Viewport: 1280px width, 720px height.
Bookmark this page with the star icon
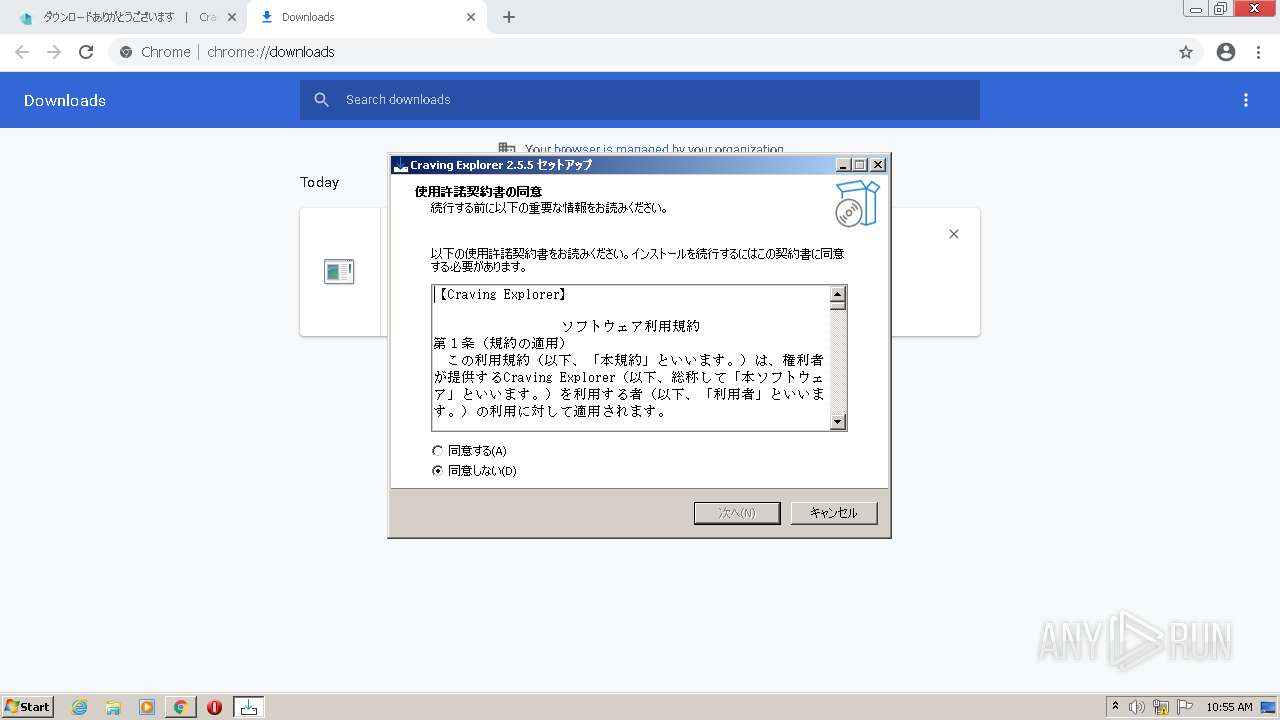click(1186, 52)
